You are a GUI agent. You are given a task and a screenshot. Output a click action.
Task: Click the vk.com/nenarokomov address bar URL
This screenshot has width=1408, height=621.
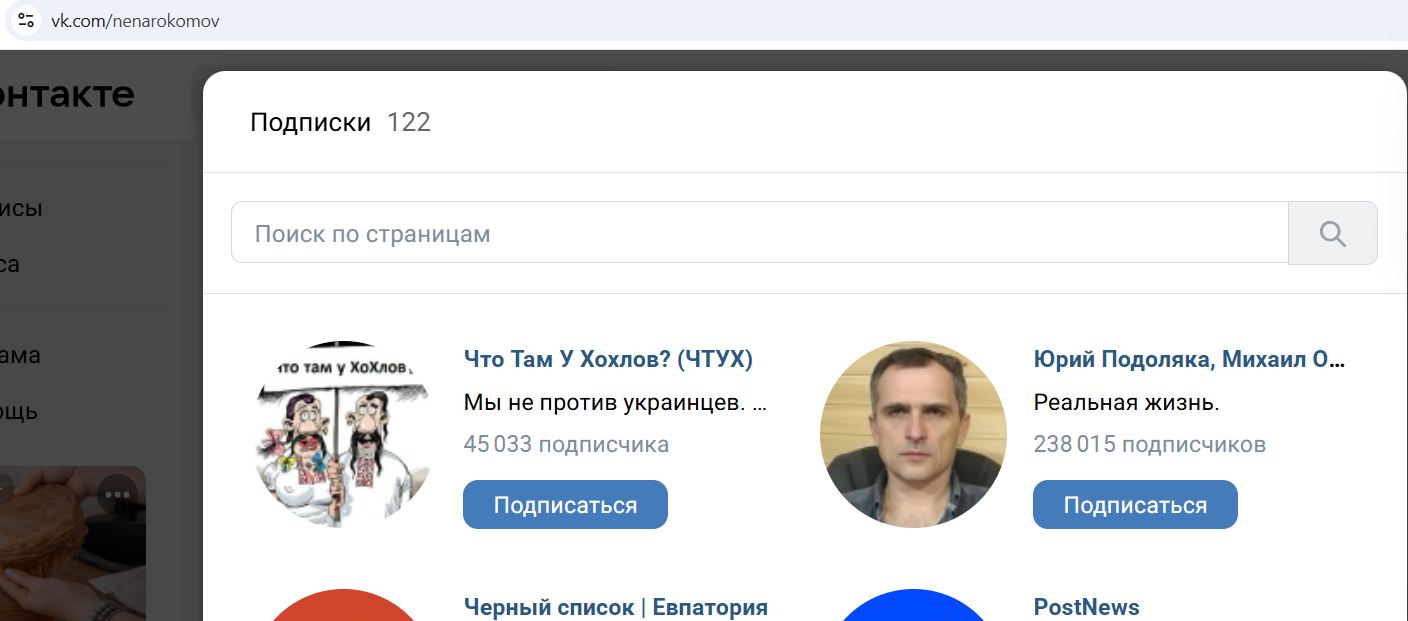[x=135, y=21]
